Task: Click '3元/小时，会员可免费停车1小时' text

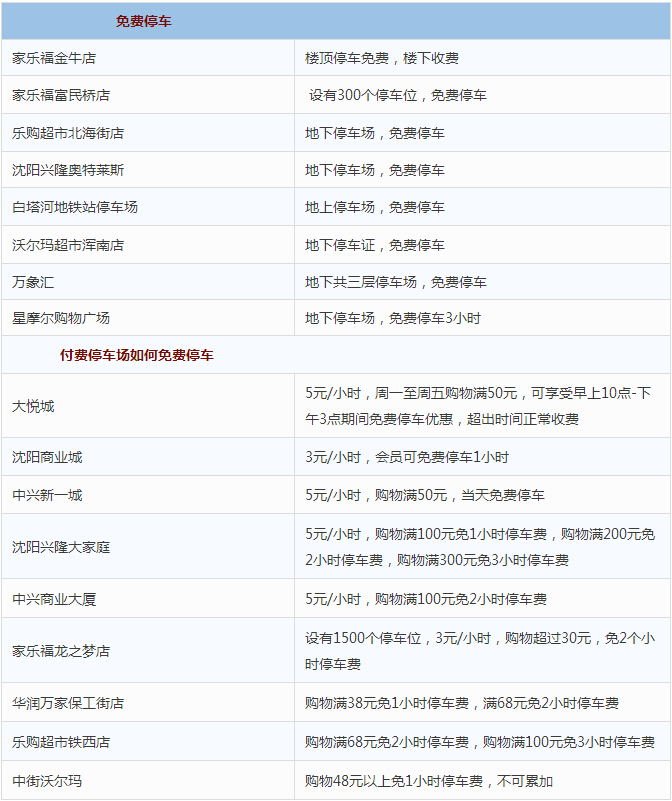Action: [x=407, y=457]
